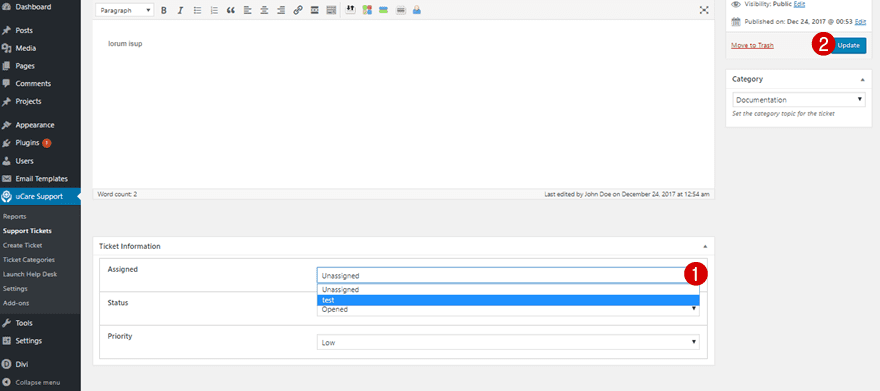This screenshot has width=880, height=391.
Task: Collapse the Category panel
Action: pyautogui.click(x=863, y=80)
